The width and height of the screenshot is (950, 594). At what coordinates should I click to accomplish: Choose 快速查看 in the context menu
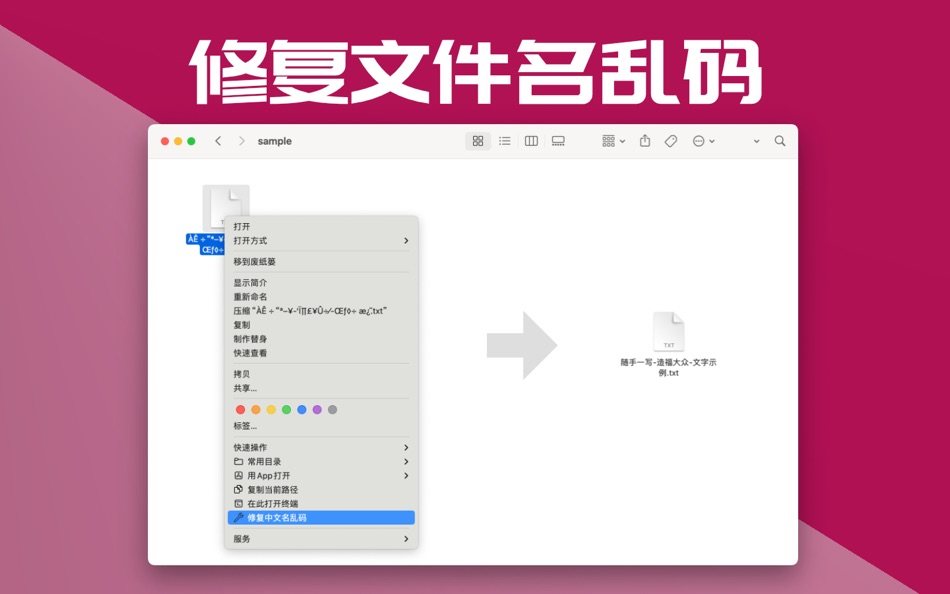321,353
